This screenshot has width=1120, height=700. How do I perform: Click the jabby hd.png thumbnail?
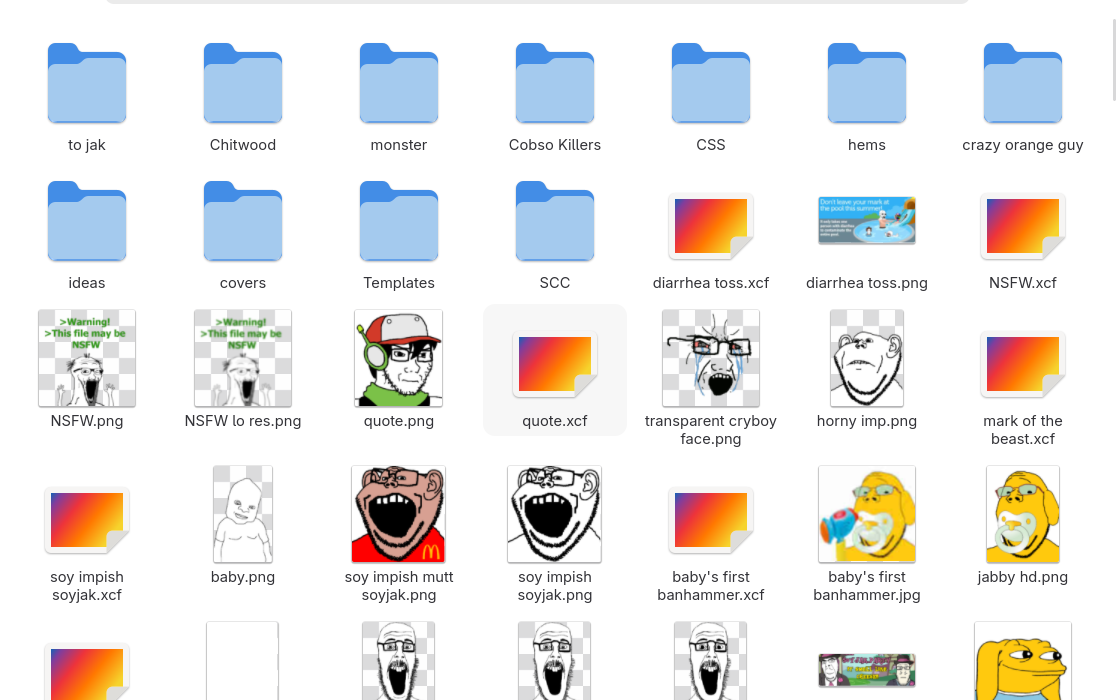pos(1023,514)
